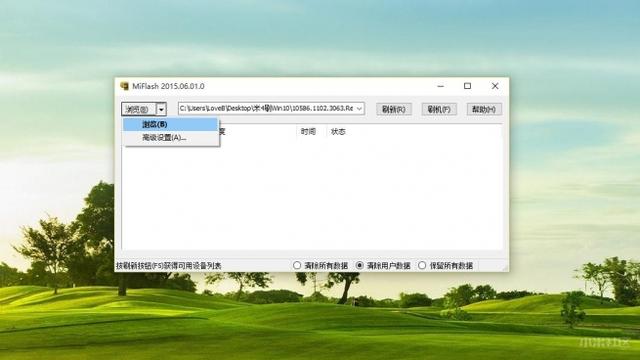This screenshot has width=640, height=360.
Task: Click the 浏览(B) split button
Action: click(139, 109)
